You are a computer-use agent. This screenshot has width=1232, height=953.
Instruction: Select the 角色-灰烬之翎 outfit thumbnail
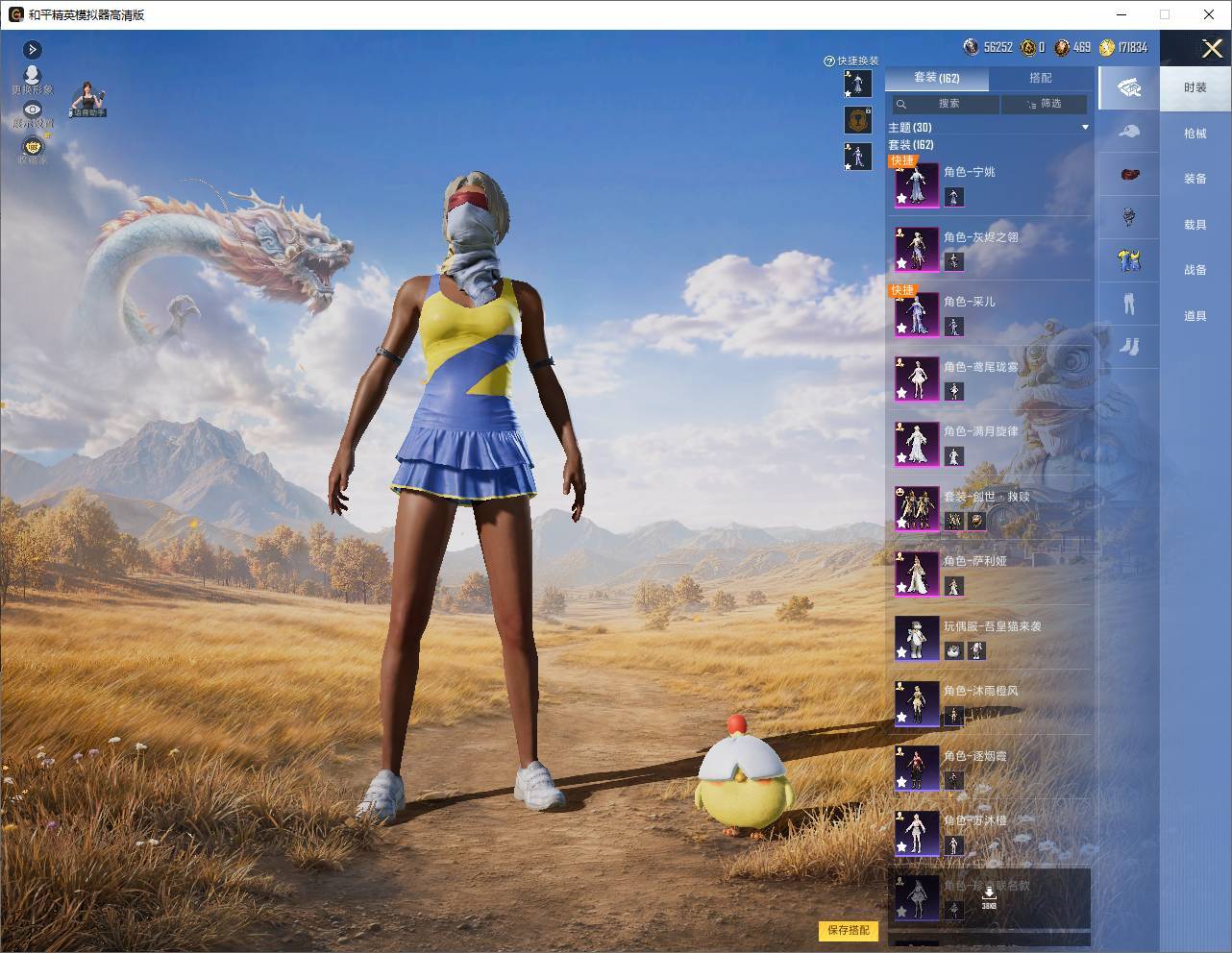click(x=917, y=250)
